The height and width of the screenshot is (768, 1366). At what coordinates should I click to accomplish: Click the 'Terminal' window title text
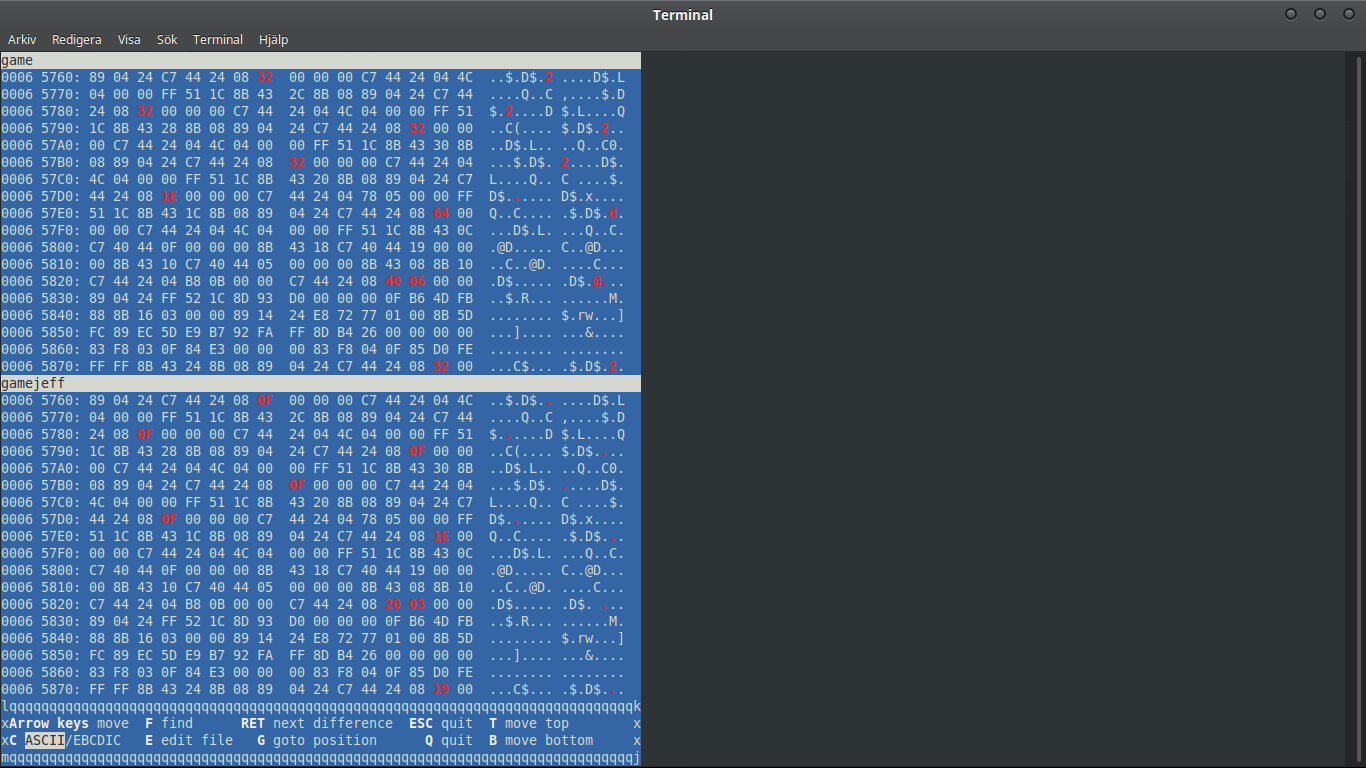point(683,14)
